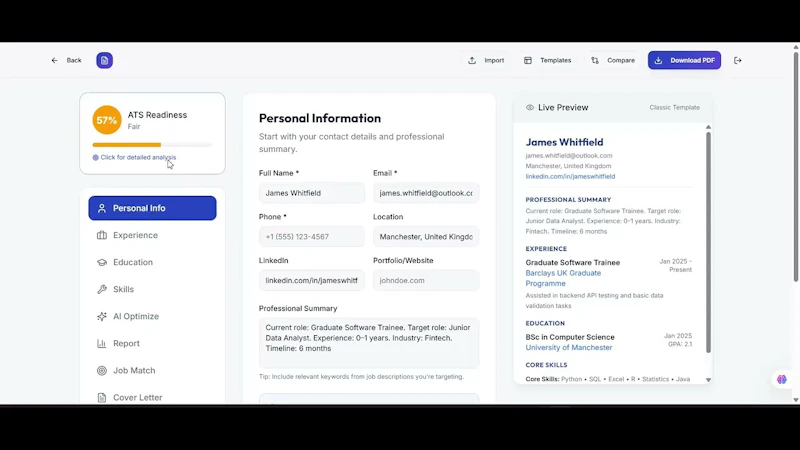Click the Personal Information heading
The width and height of the screenshot is (800, 450).
pos(320,118)
